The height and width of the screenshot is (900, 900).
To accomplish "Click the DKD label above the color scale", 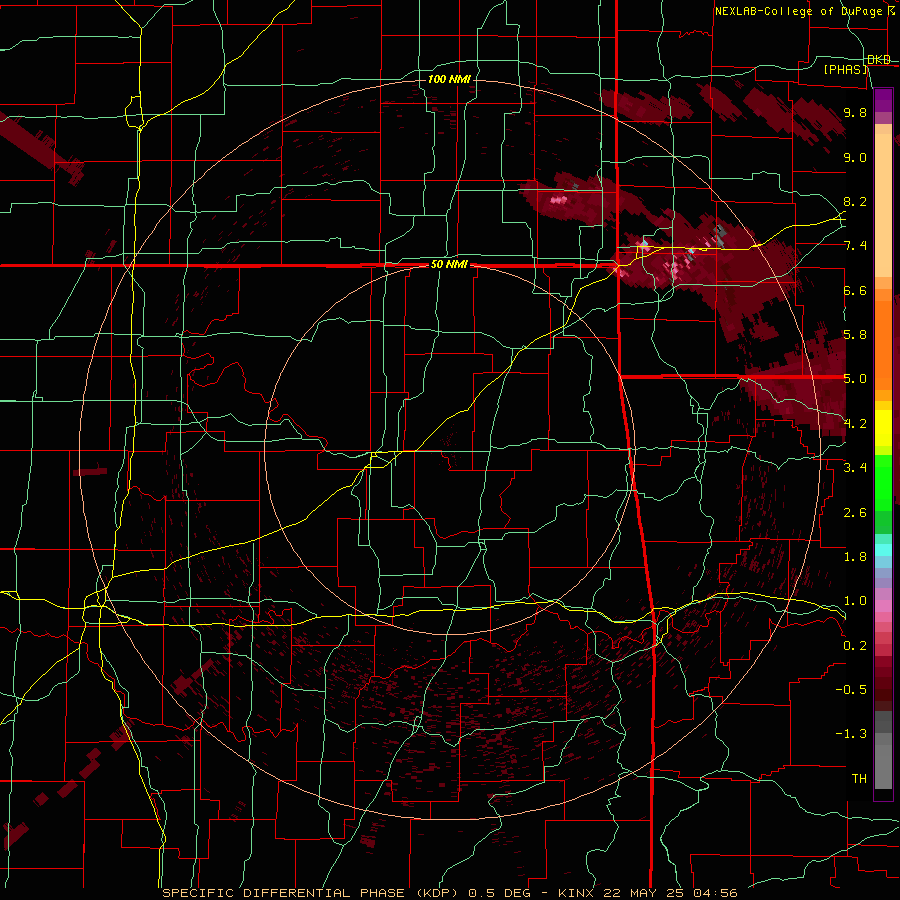I will coord(879,60).
